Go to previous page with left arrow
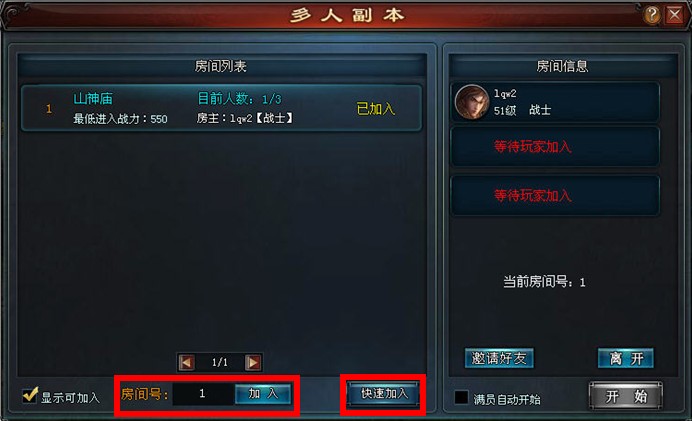 click(186, 363)
